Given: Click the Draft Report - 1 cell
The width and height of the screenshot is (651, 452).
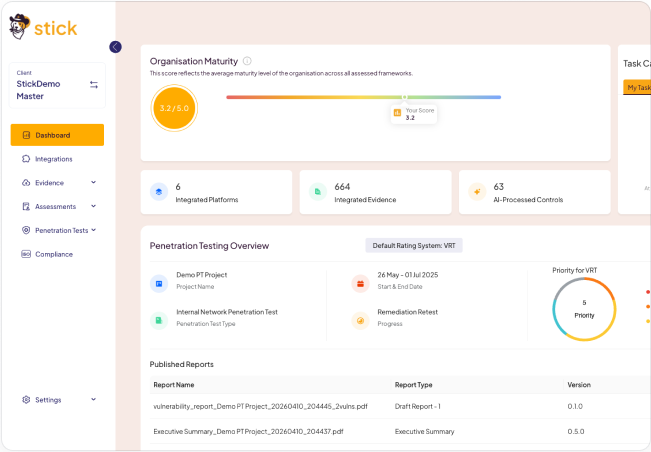Looking at the screenshot, I should tap(418, 406).
